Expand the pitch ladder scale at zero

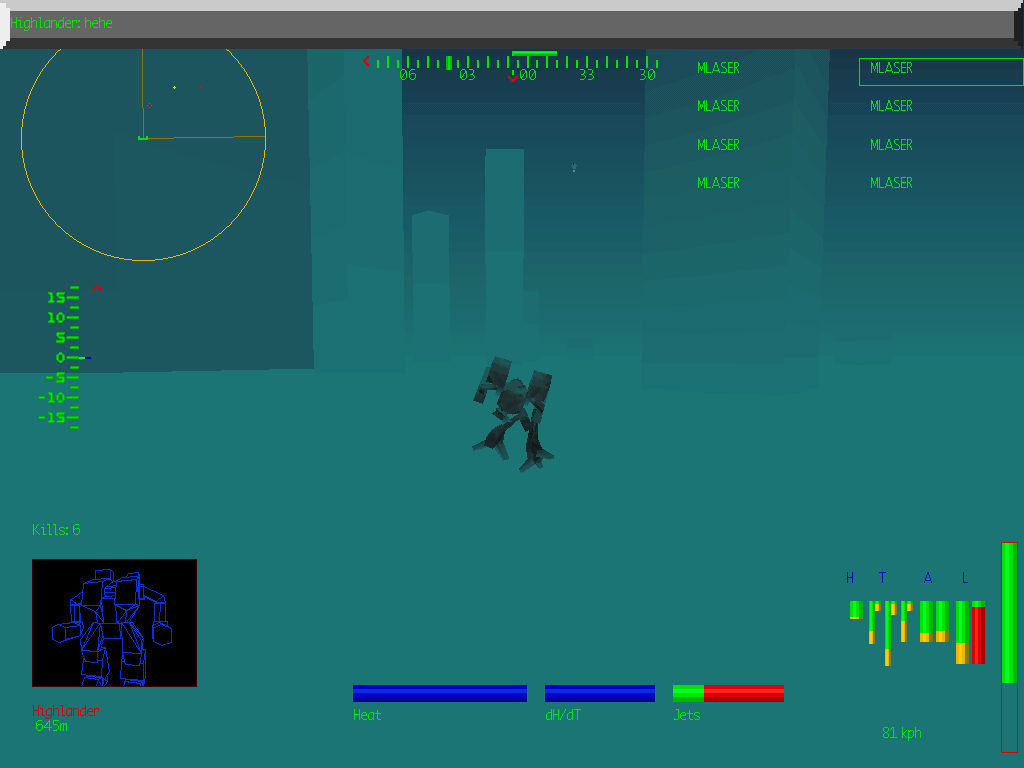coord(62,357)
